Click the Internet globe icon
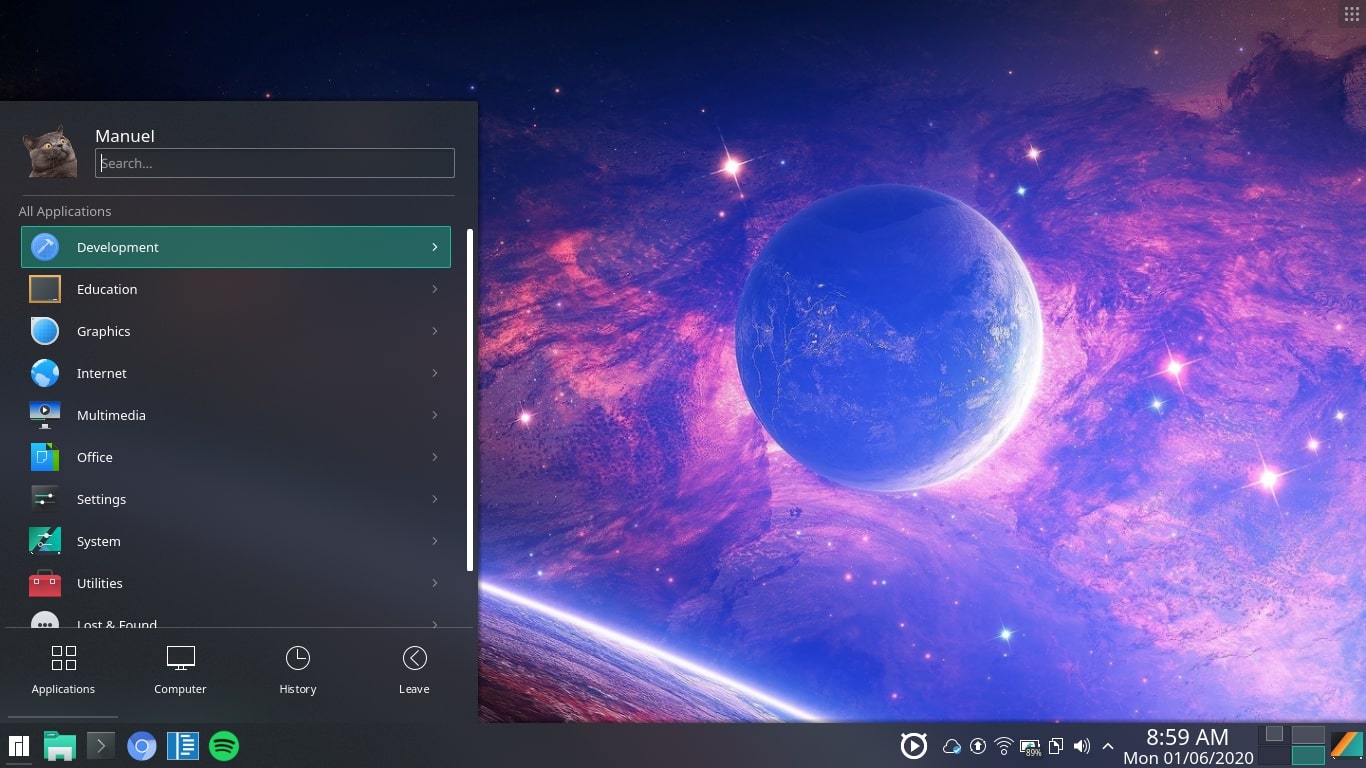 (45, 373)
